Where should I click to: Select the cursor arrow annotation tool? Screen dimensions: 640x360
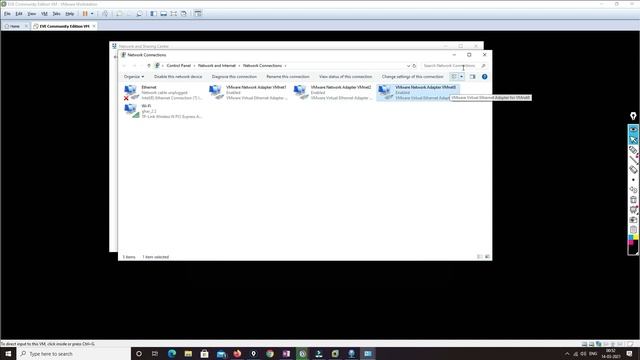click(633, 140)
